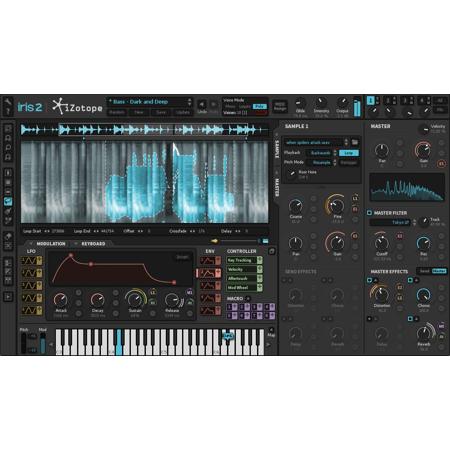
Task: Toggle the Master Distortion effect power box
Action: [x=369, y=280]
